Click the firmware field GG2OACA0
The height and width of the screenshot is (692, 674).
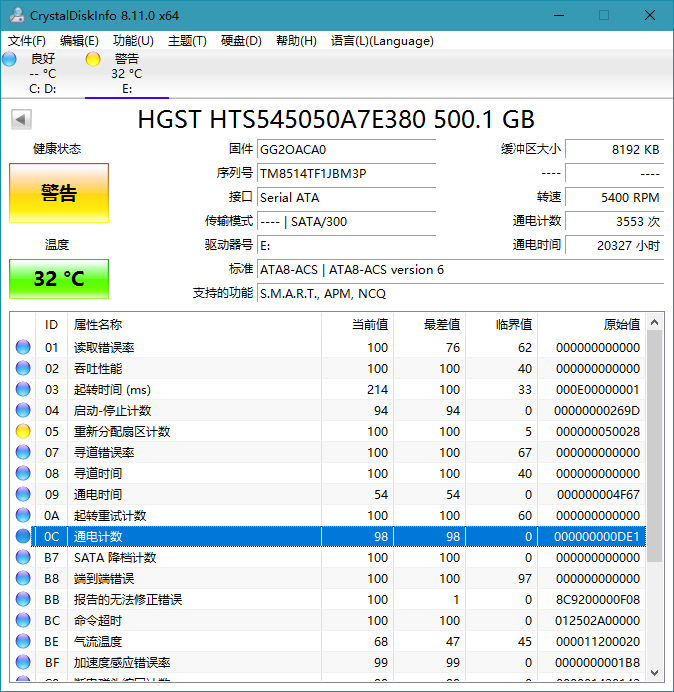(x=346, y=149)
